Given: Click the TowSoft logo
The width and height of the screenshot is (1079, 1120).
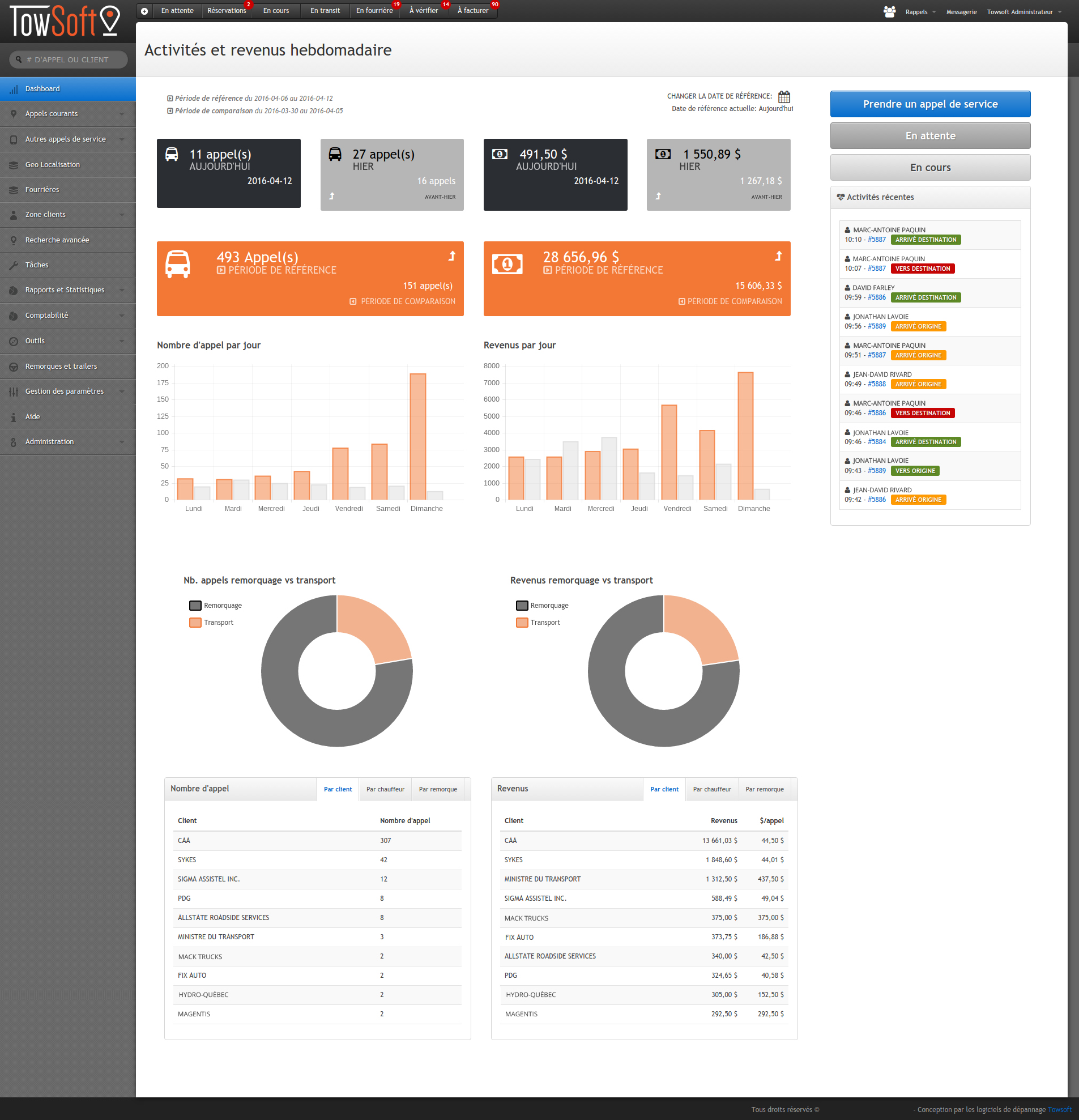Looking at the screenshot, I should [x=65, y=22].
